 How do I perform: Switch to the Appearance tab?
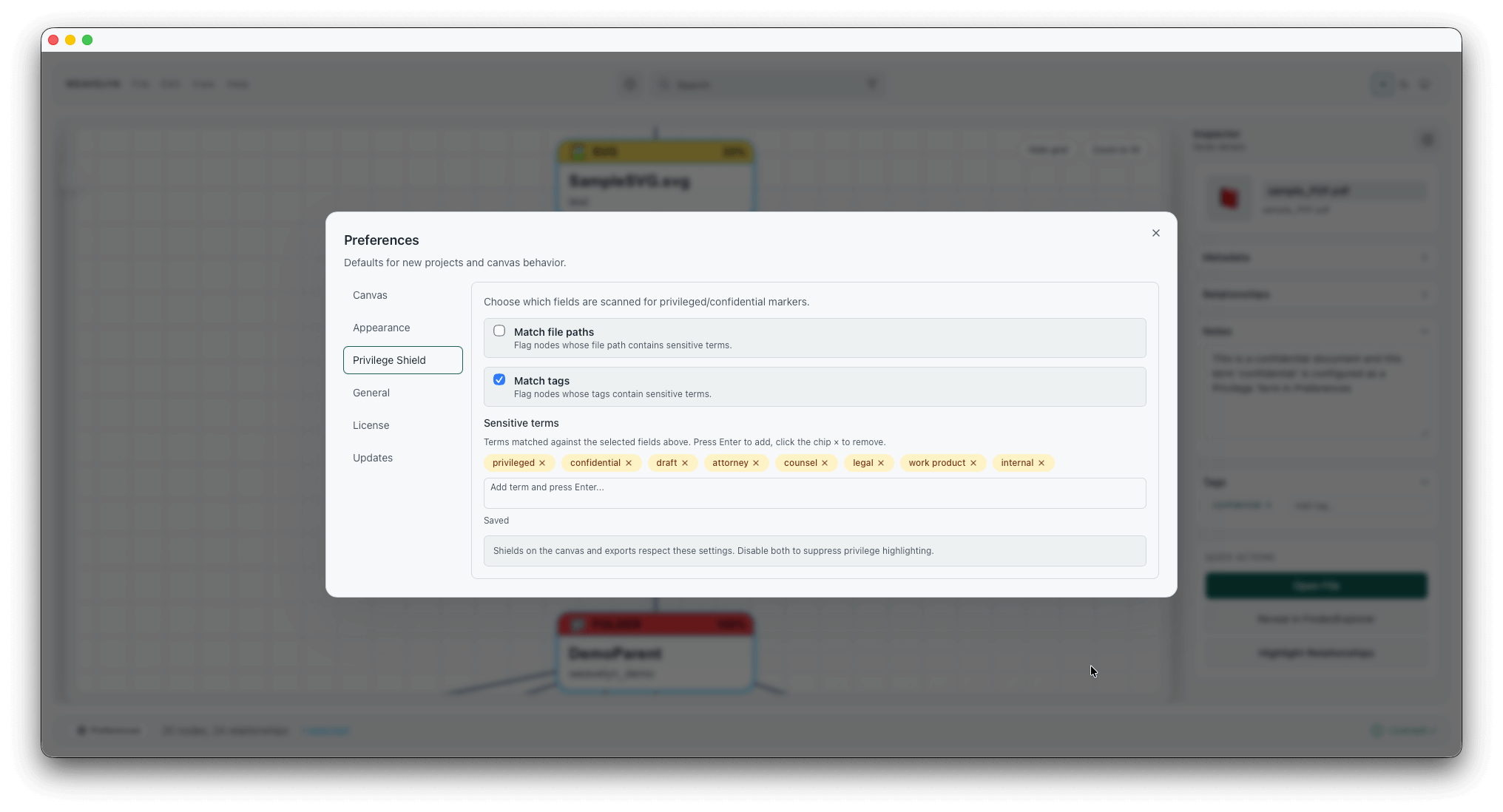pos(381,328)
